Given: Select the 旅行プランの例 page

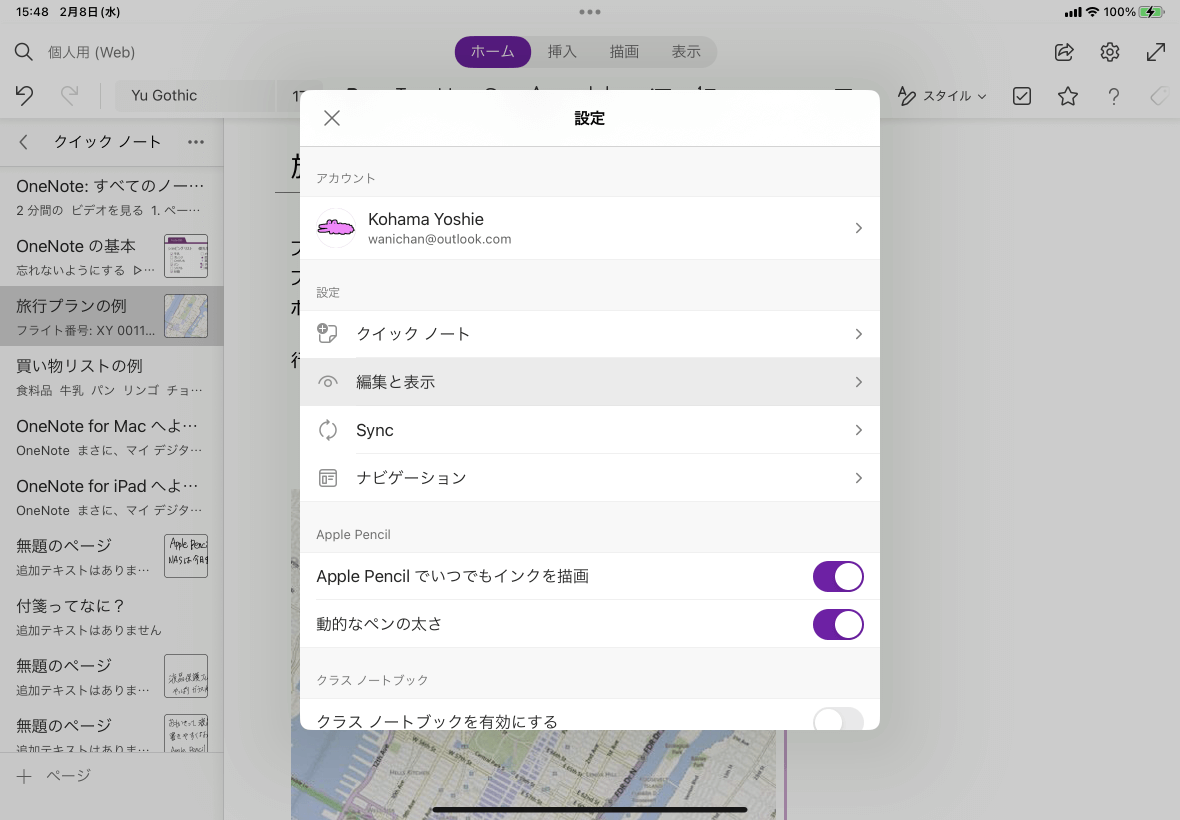Looking at the screenshot, I should coord(111,316).
